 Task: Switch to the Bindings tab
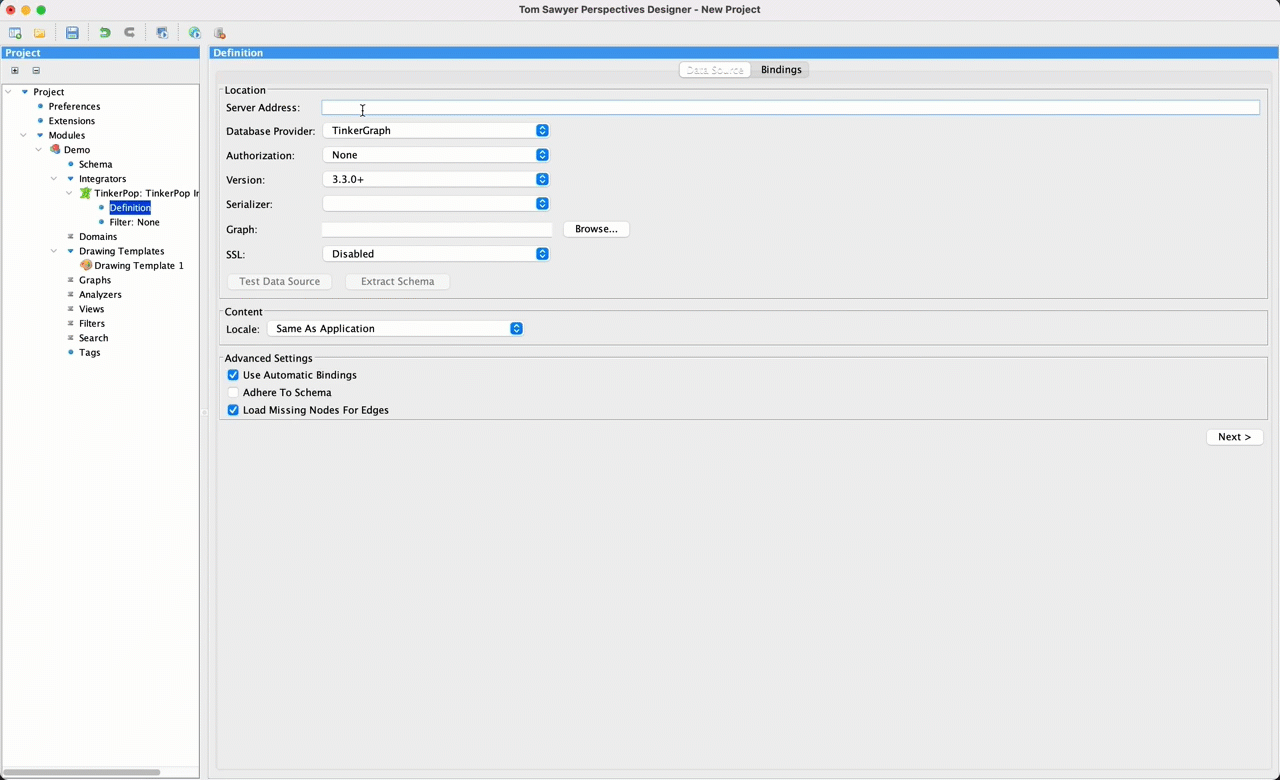coord(781,70)
